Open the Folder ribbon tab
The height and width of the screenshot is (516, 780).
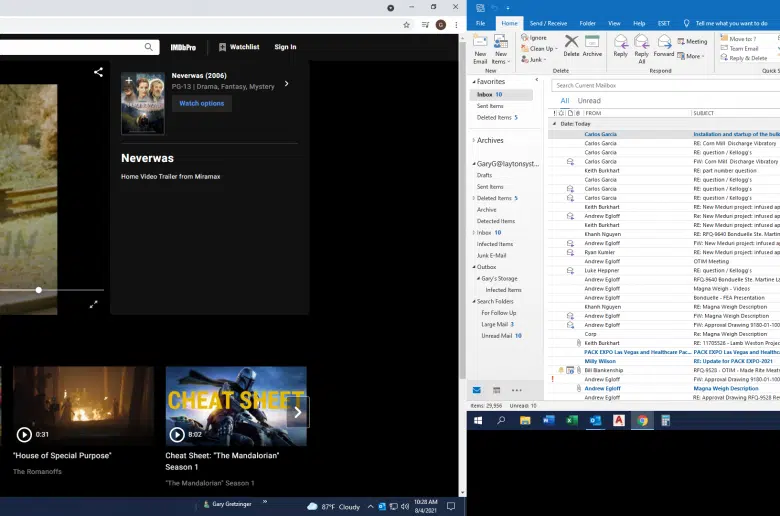pos(587,22)
